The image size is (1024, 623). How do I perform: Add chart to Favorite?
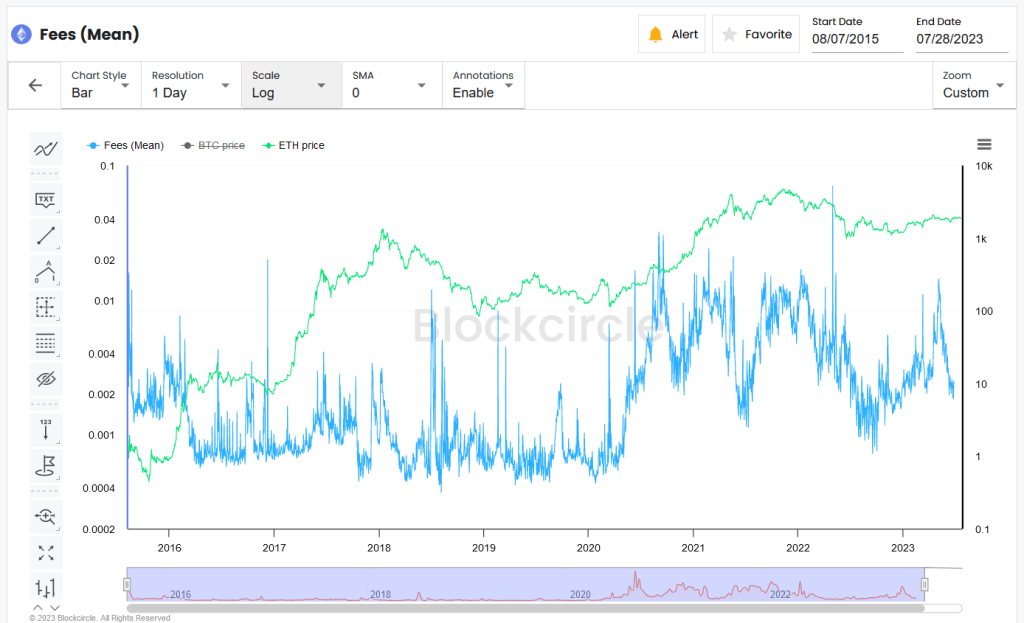756,34
